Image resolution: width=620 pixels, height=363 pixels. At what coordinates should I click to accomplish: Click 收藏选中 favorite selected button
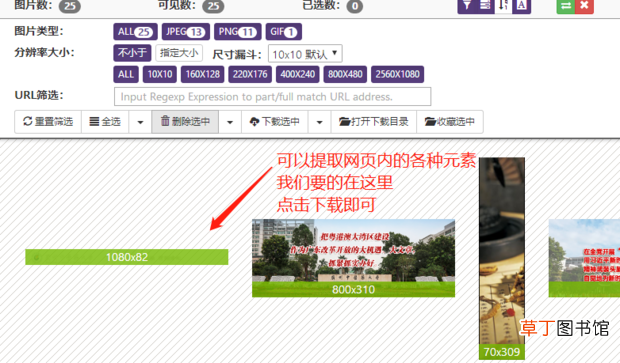tap(450, 121)
